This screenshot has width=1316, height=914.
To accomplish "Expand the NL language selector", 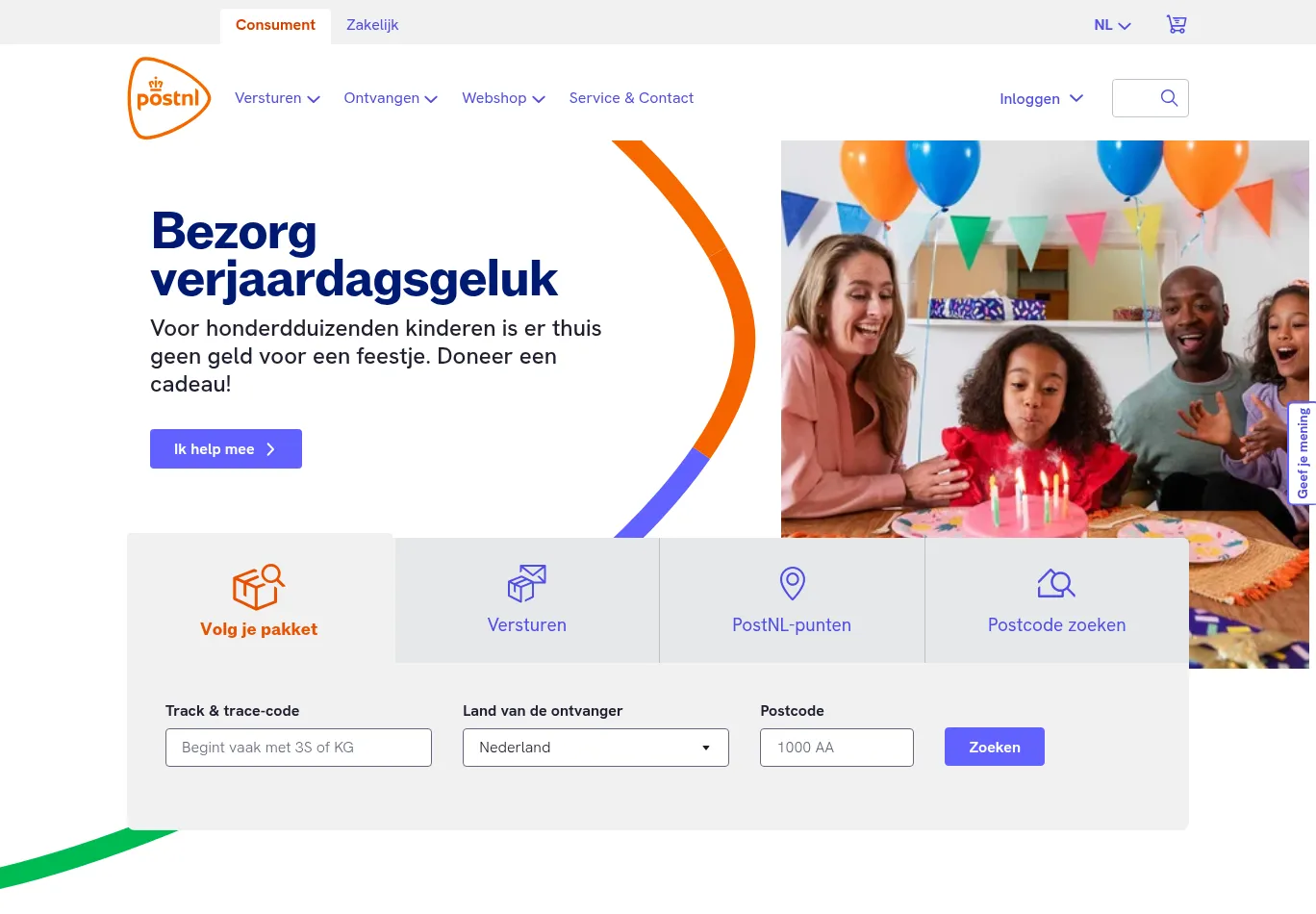I will click(1112, 25).
